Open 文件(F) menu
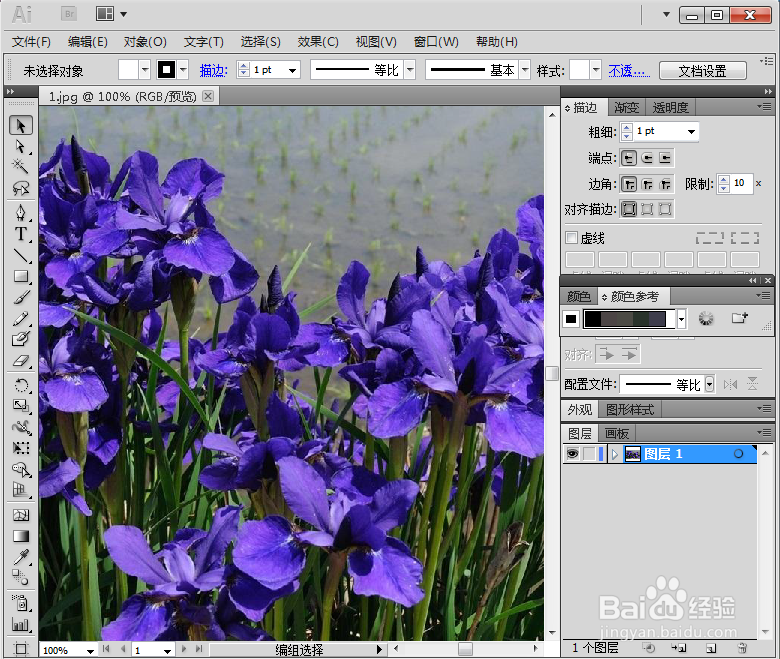The width and height of the screenshot is (780, 659). 31,42
